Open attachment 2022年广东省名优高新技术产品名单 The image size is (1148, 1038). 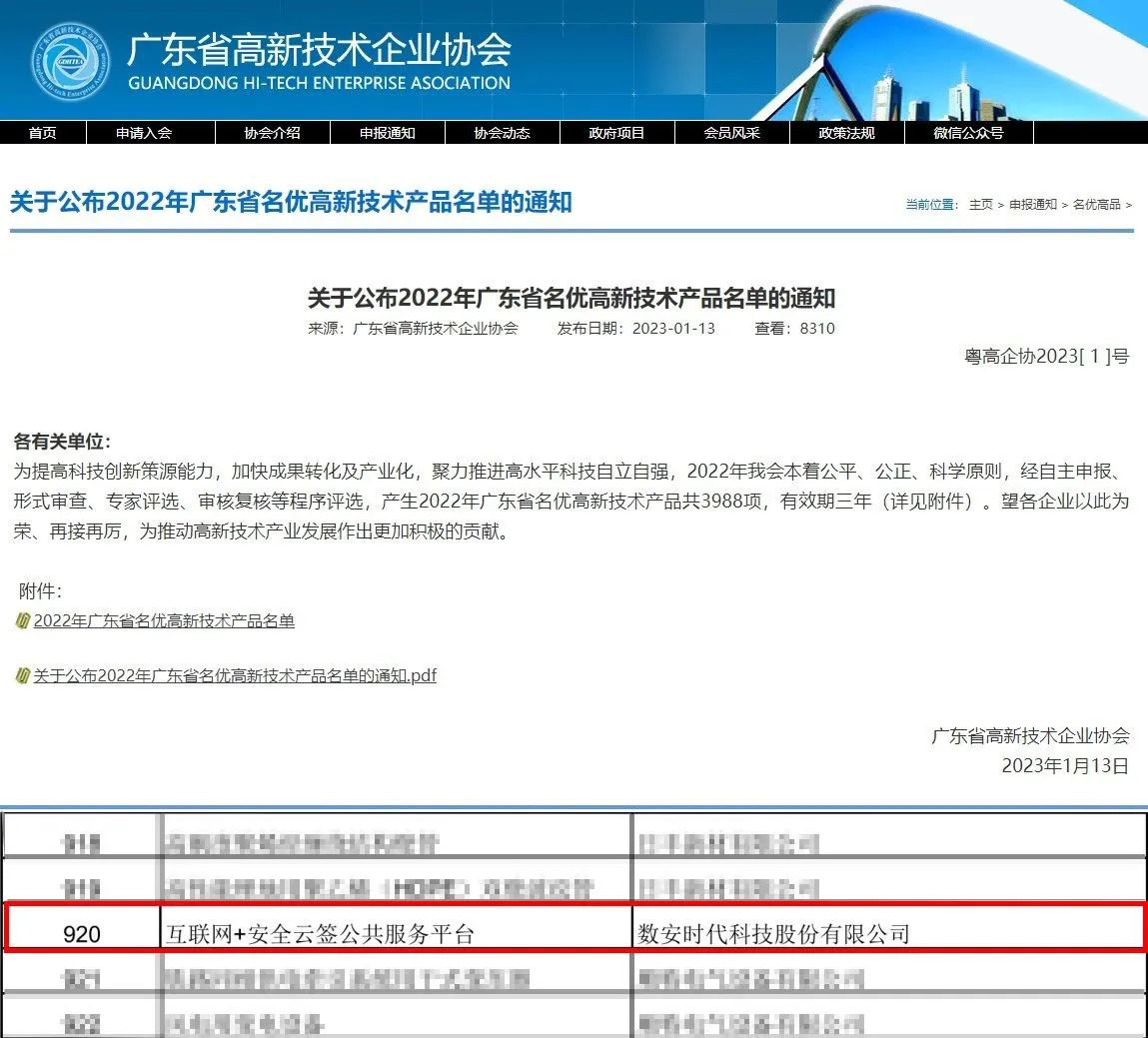[164, 620]
